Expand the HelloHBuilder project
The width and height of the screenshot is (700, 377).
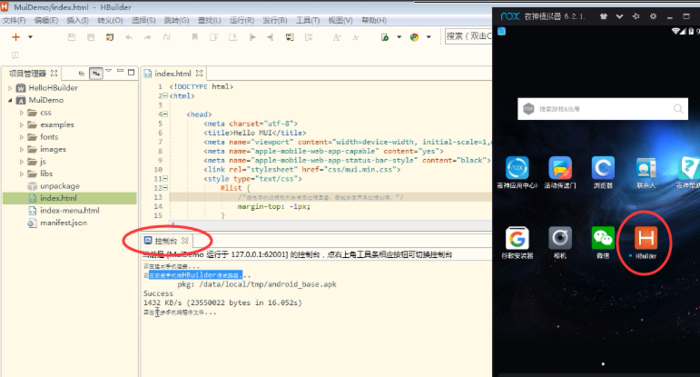tap(10, 88)
